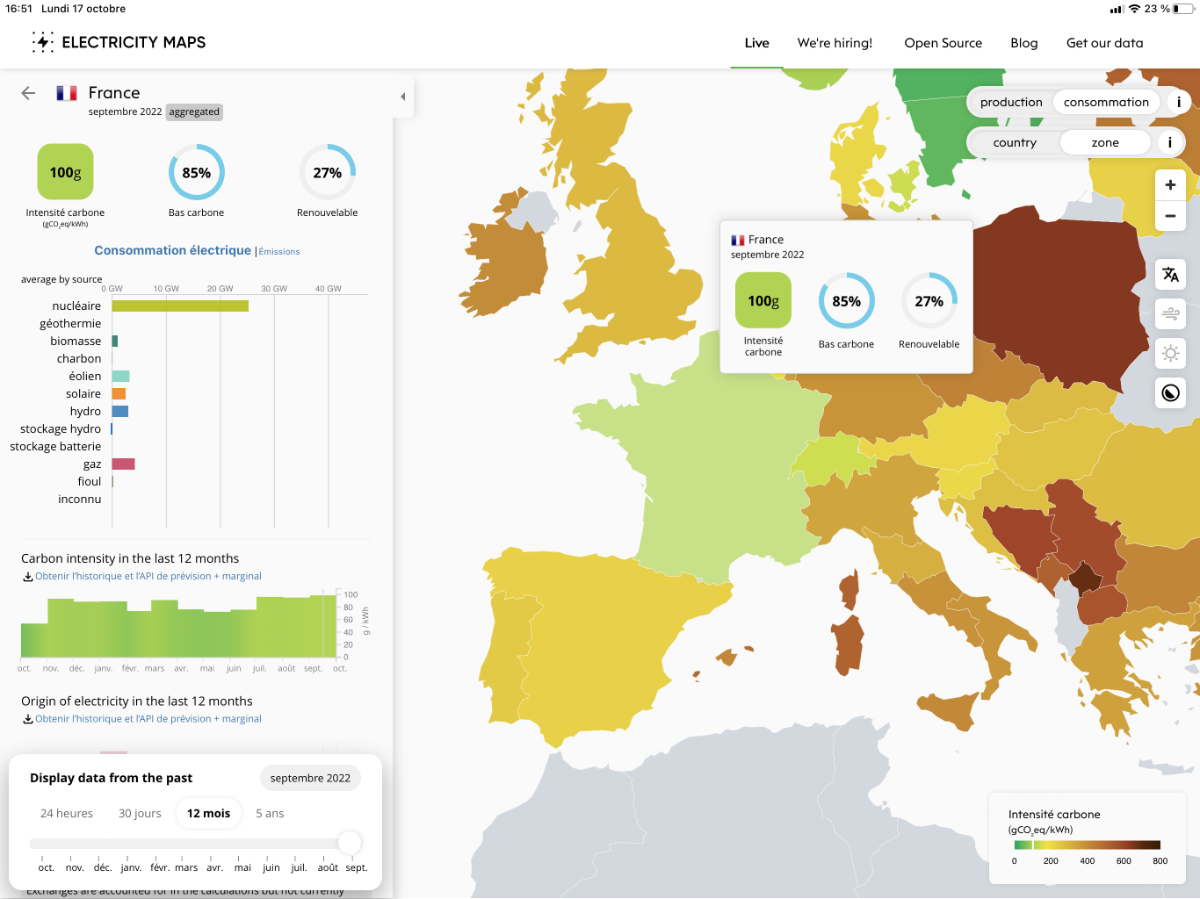Click the aggregated badge
The image size is (1200, 899).
194,112
